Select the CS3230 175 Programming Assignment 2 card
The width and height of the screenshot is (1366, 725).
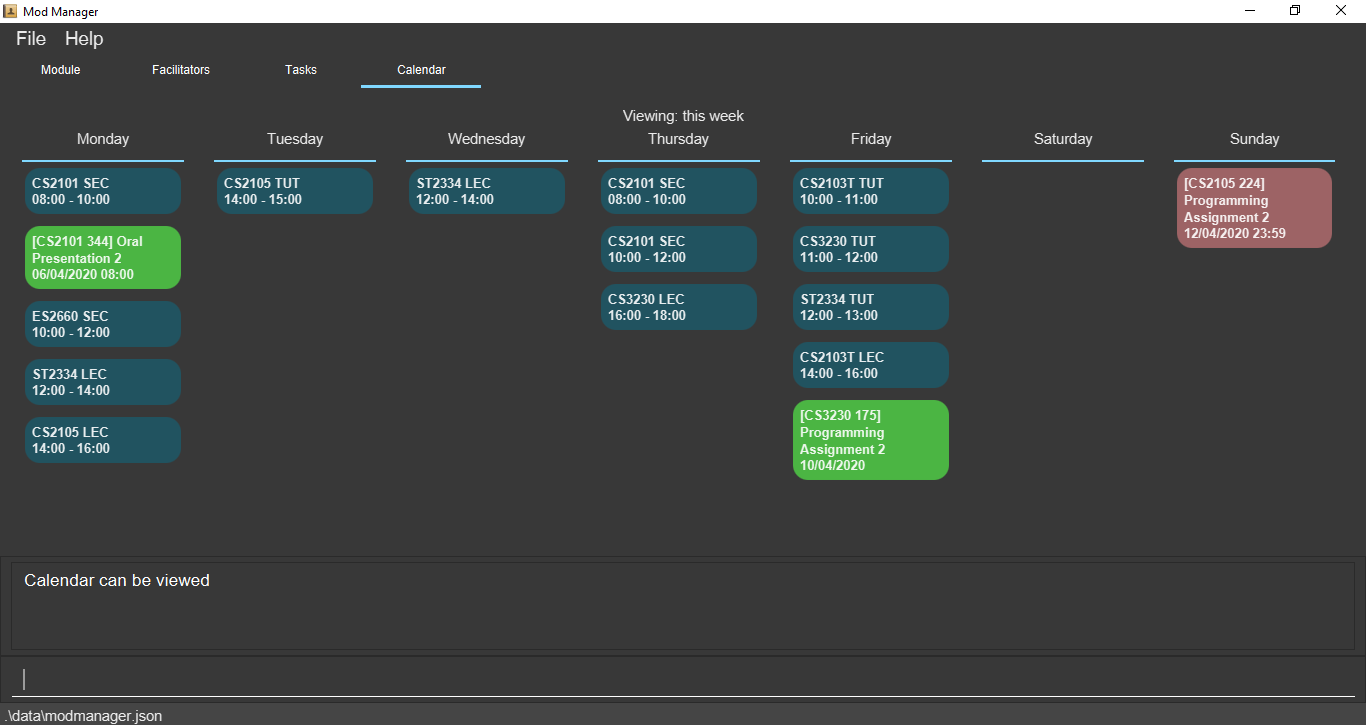(x=871, y=440)
